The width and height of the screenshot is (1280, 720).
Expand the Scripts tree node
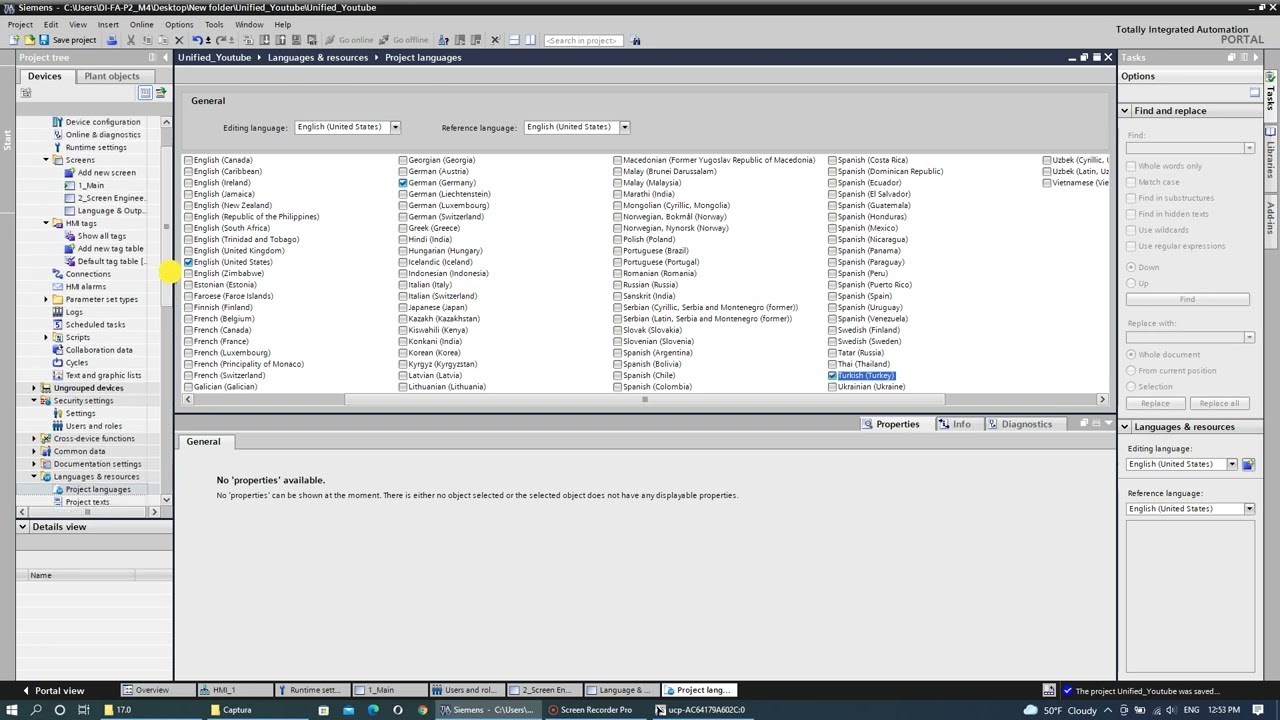click(45, 337)
